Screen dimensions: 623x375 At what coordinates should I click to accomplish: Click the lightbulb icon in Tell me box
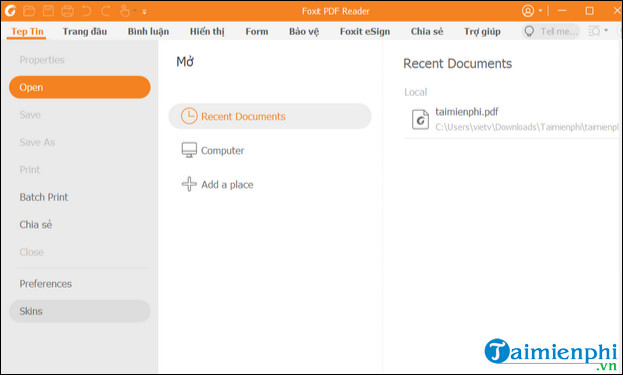[529, 31]
